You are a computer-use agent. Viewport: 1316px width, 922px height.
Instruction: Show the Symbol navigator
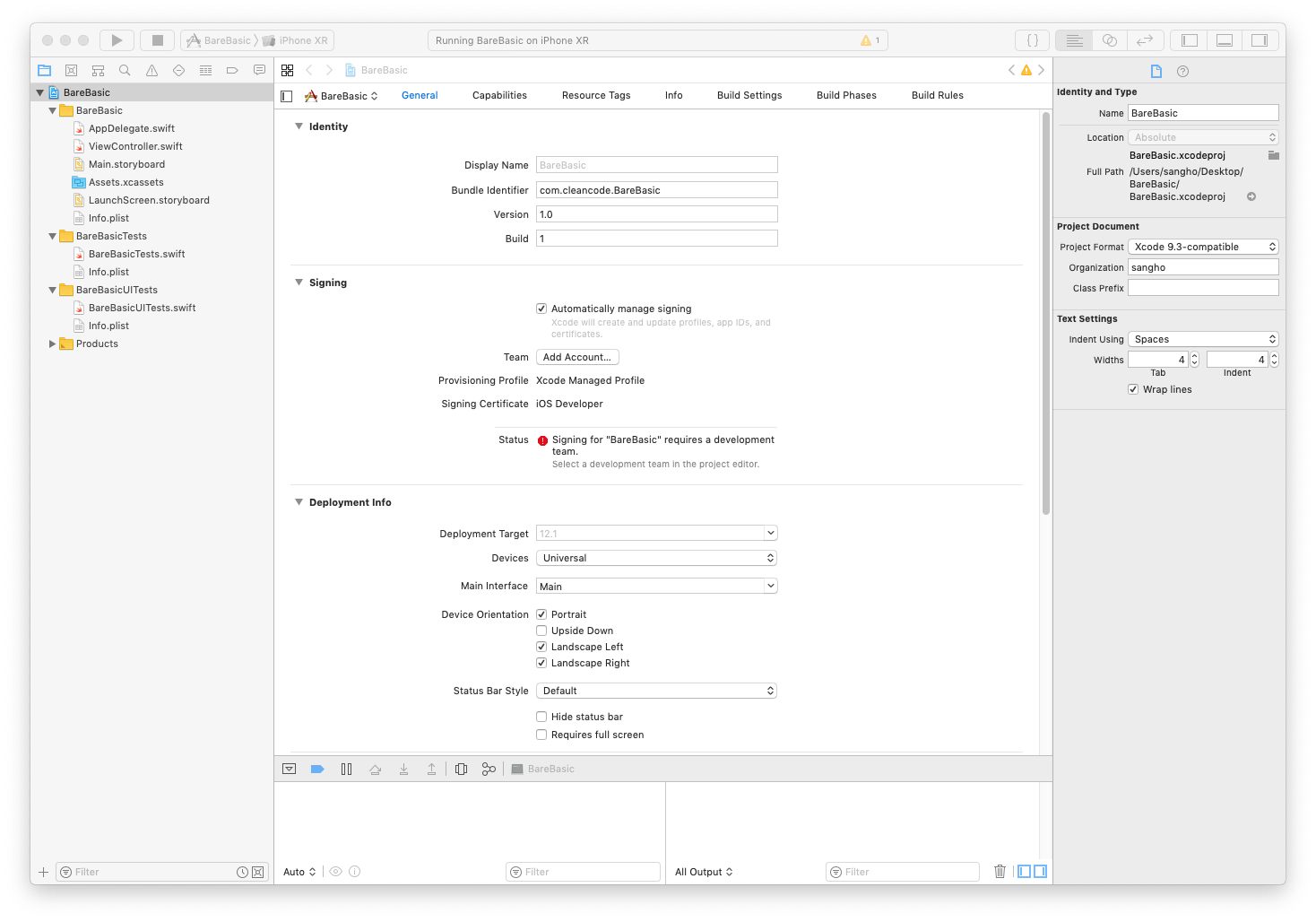[99, 70]
